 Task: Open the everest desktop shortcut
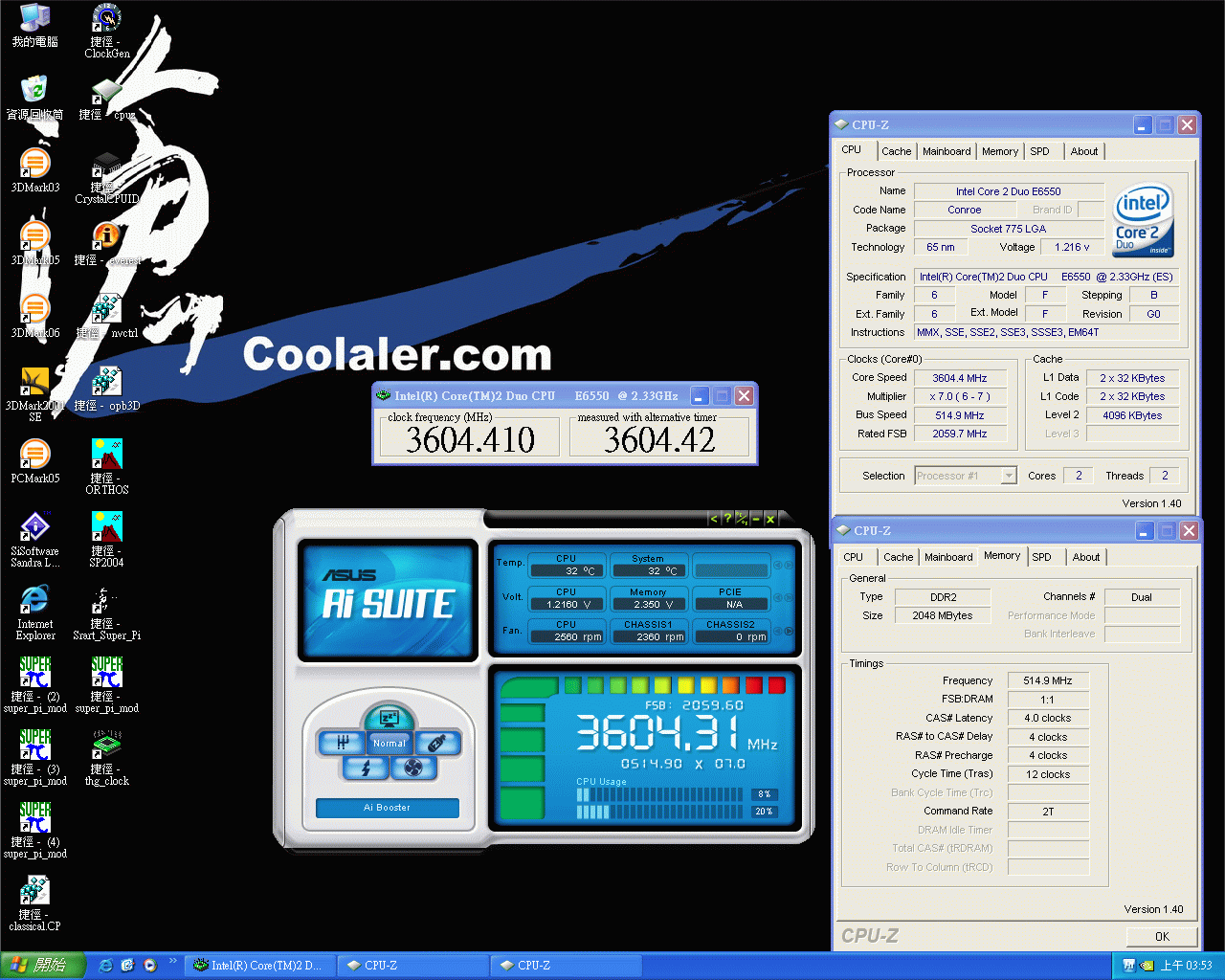click(106, 244)
